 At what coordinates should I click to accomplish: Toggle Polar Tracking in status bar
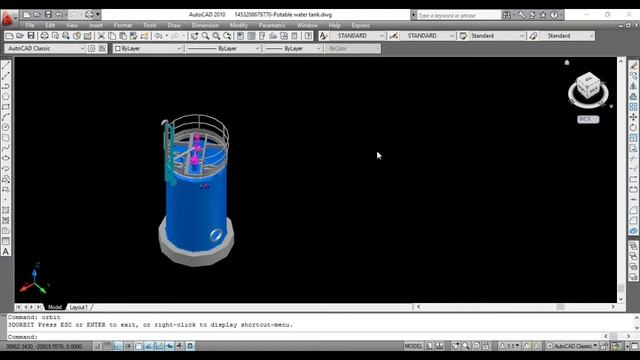128,346
